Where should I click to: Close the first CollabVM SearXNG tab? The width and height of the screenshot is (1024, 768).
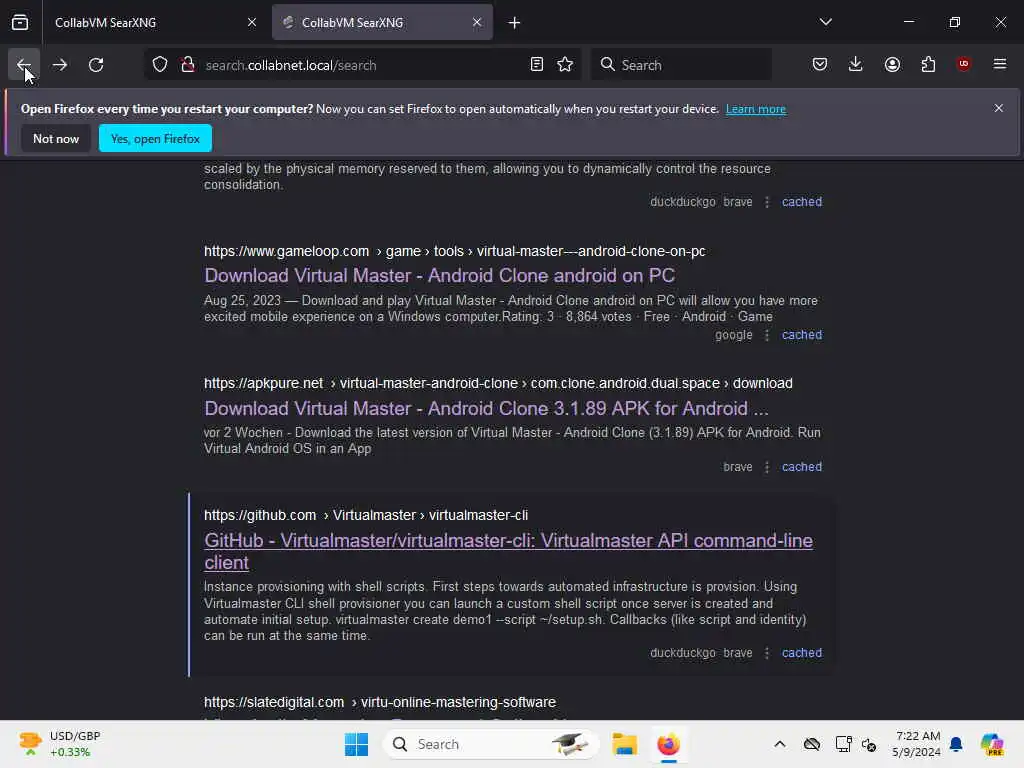pos(252,22)
